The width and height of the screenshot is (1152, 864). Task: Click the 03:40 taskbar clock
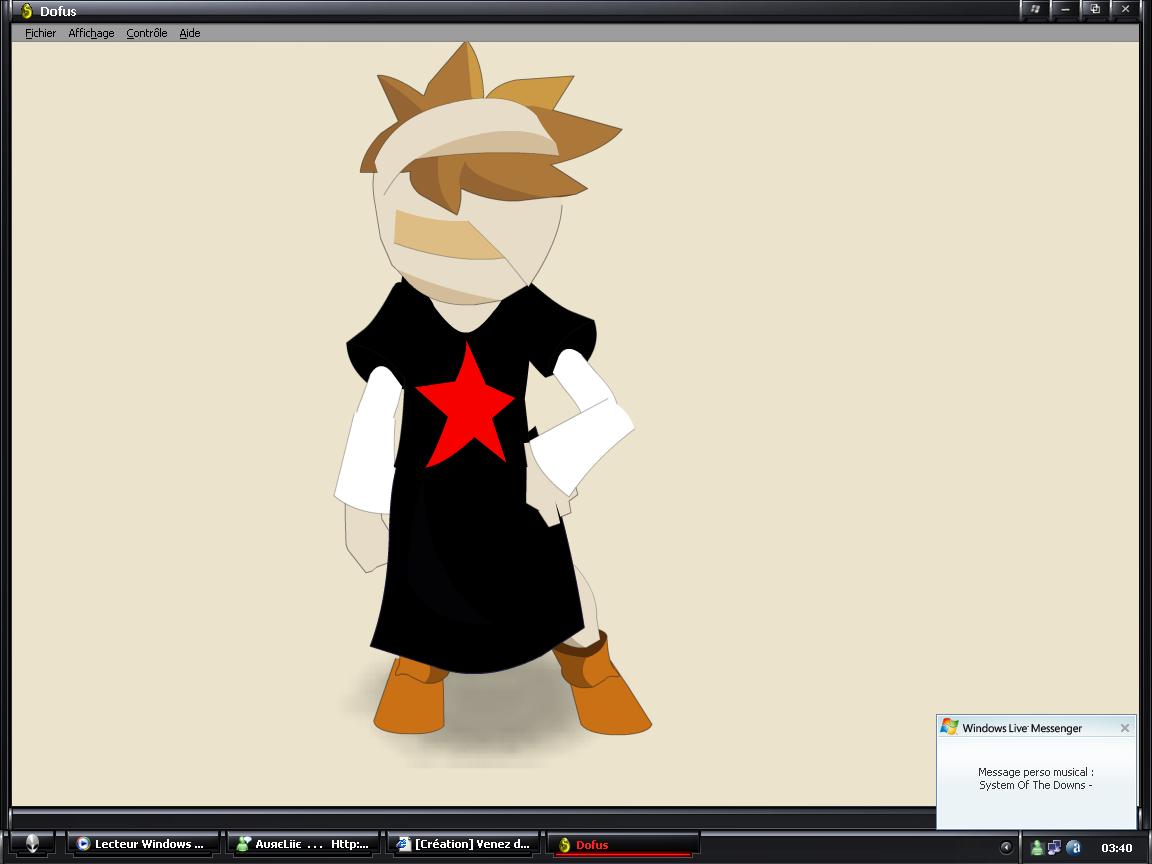pyautogui.click(x=1117, y=848)
